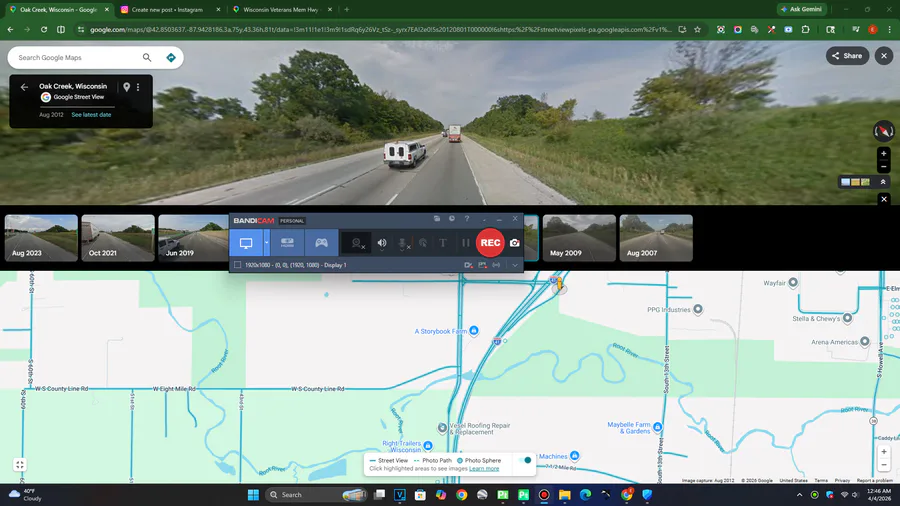The height and width of the screenshot is (506, 900).
Task: Open File Explorer from taskbar
Action: (x=565, y=495)
